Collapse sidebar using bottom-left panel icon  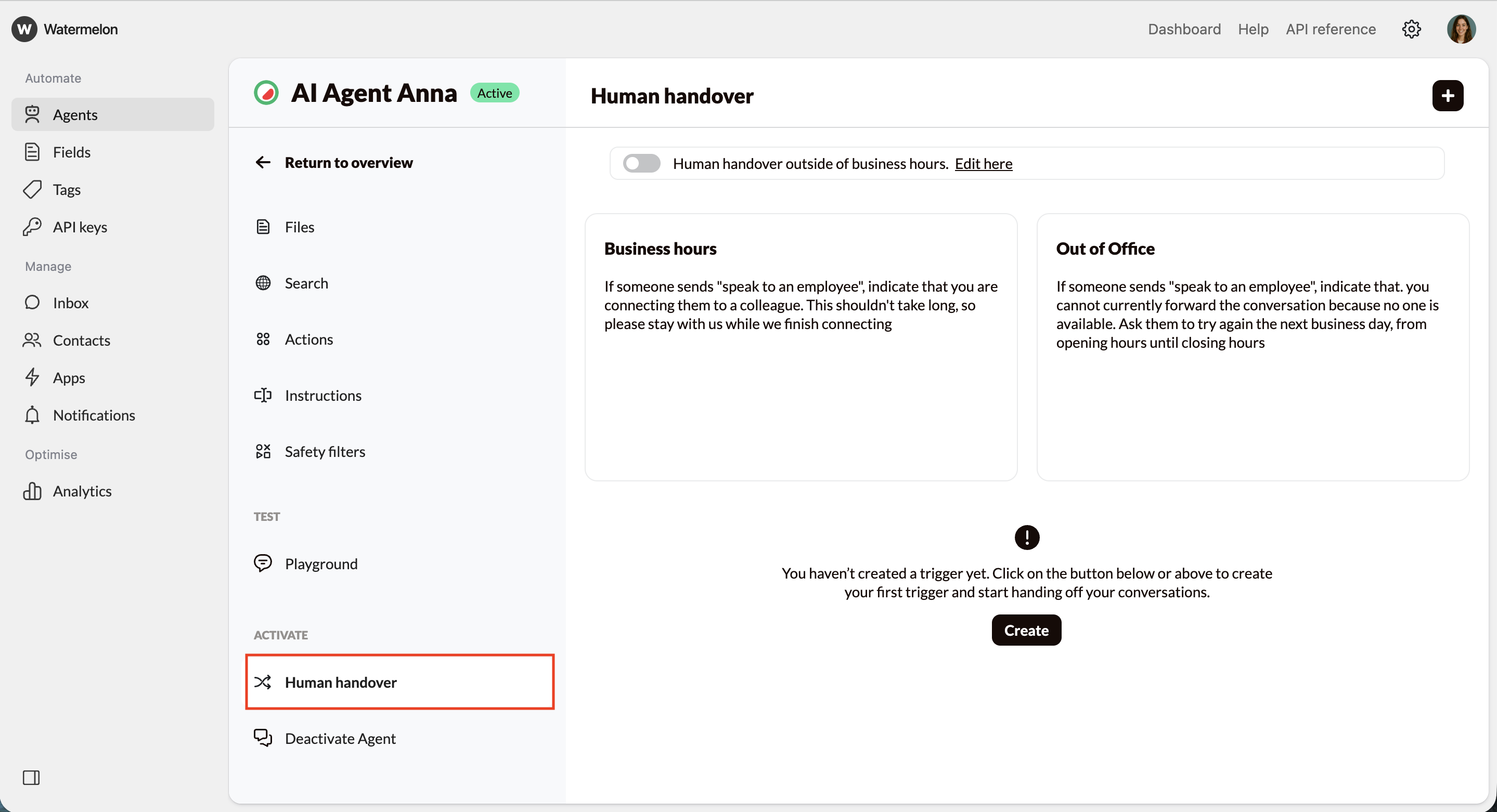(x=31, y=777)
